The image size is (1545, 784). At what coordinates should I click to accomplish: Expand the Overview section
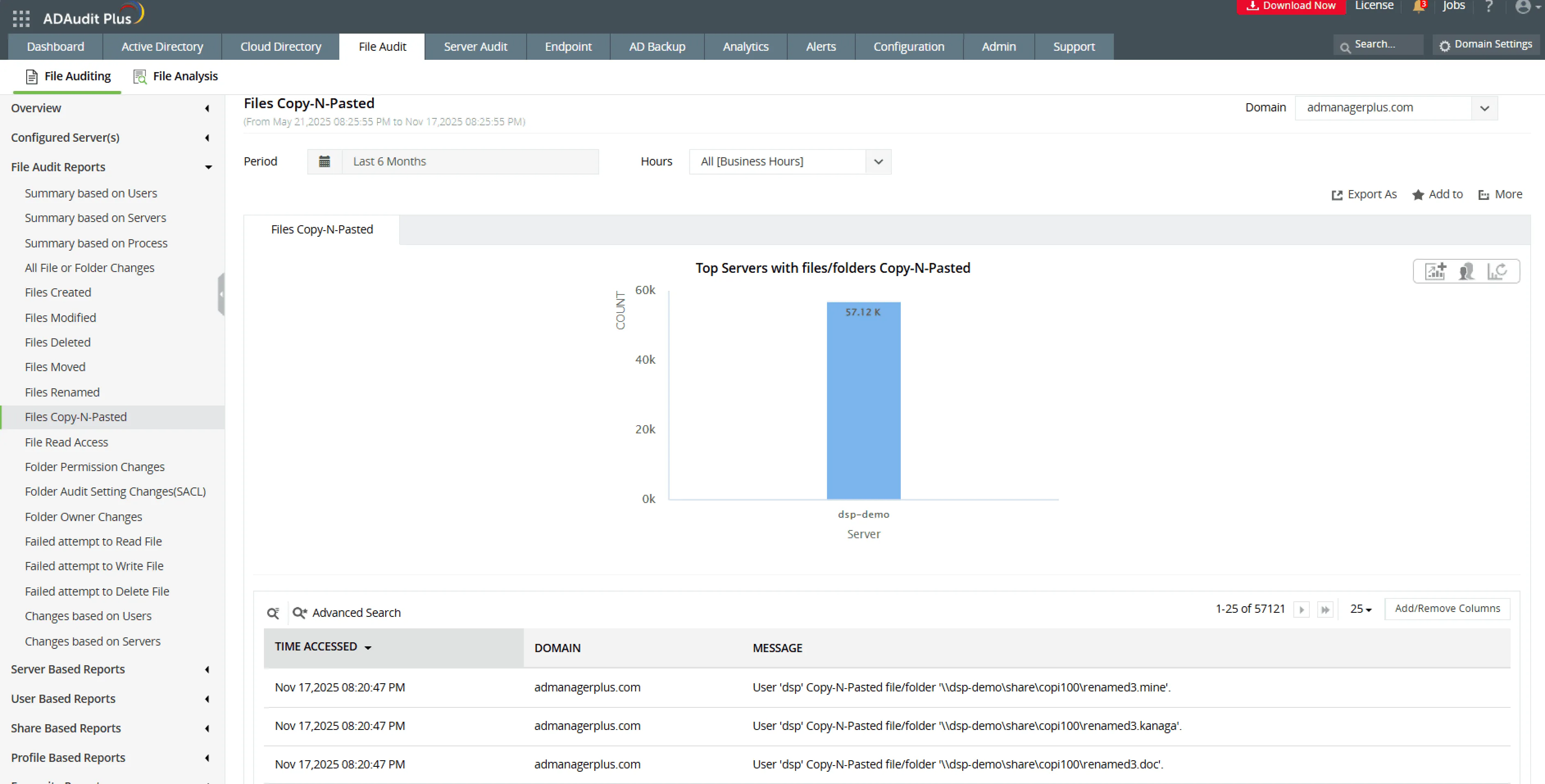[111, 109]
